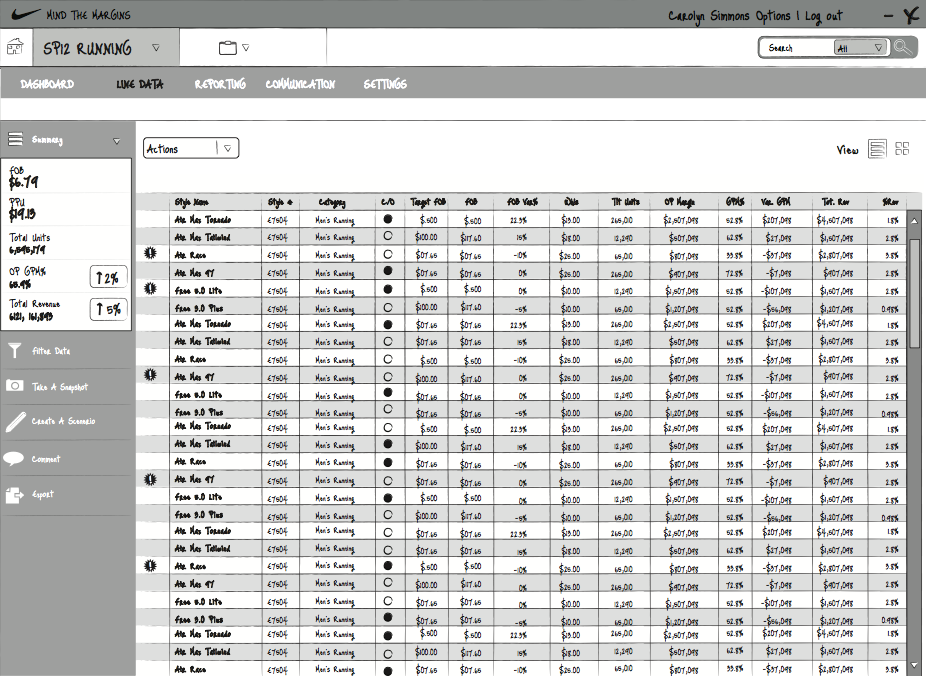Expand the arrow beside the folder icon
Image resolution: width=926 pixels, height=676 pixels.
point(246,48)
